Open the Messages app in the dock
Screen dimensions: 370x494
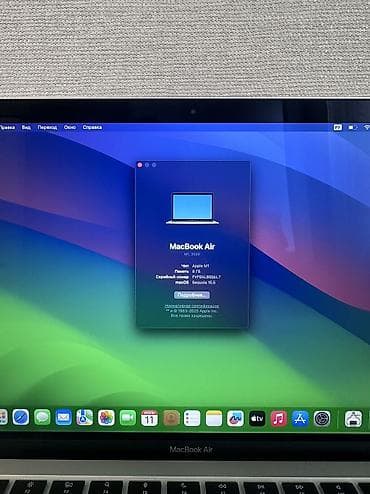pyautogui.click(x=42, y=417)
